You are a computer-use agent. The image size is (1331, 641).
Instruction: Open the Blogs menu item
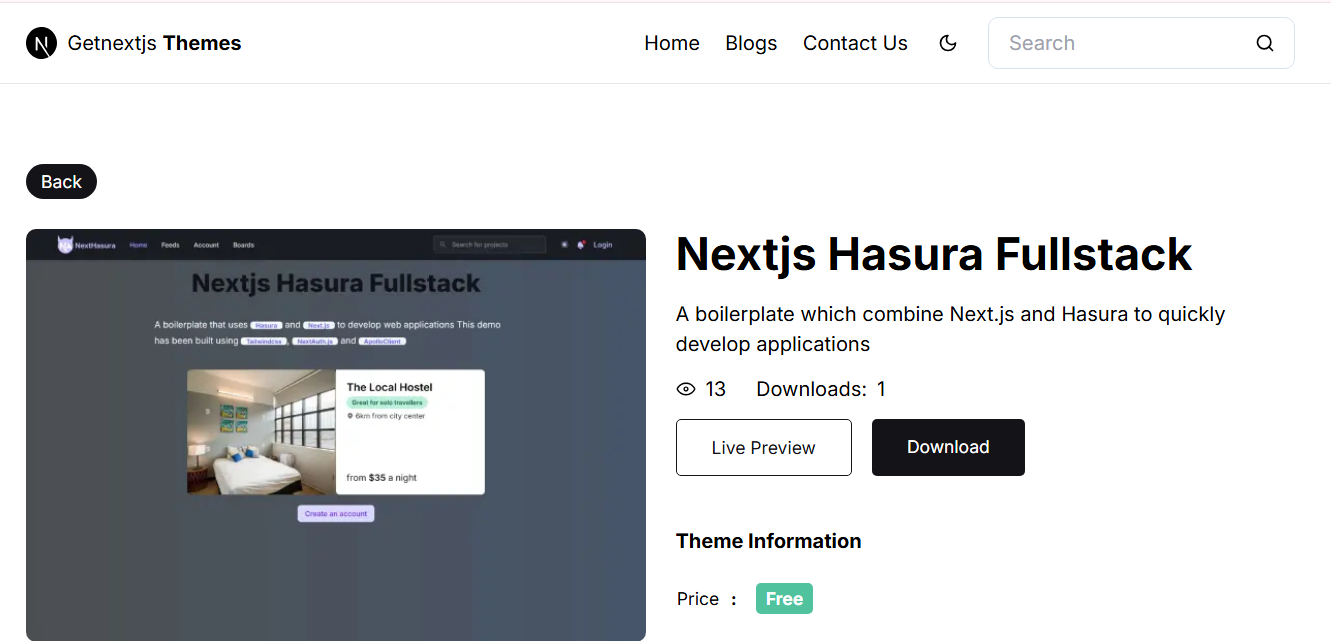(751, 43)
